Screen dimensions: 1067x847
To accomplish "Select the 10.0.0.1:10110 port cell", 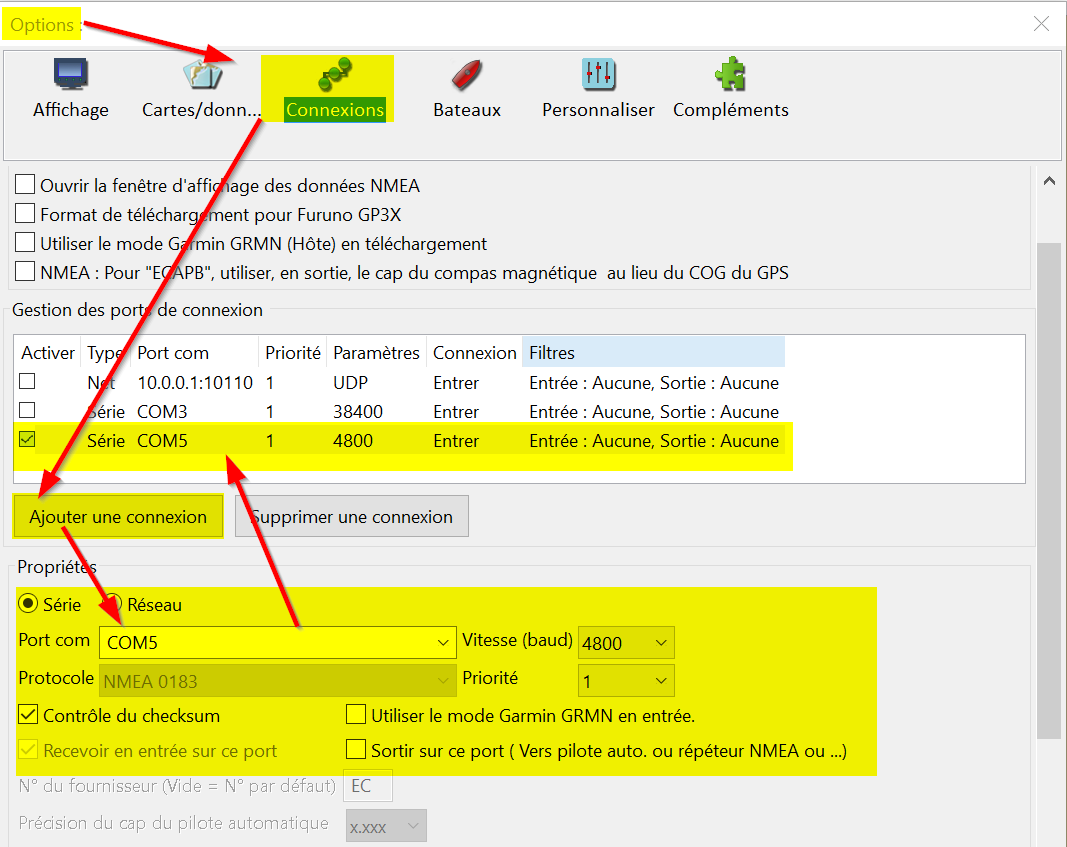I will pos(195,383).
